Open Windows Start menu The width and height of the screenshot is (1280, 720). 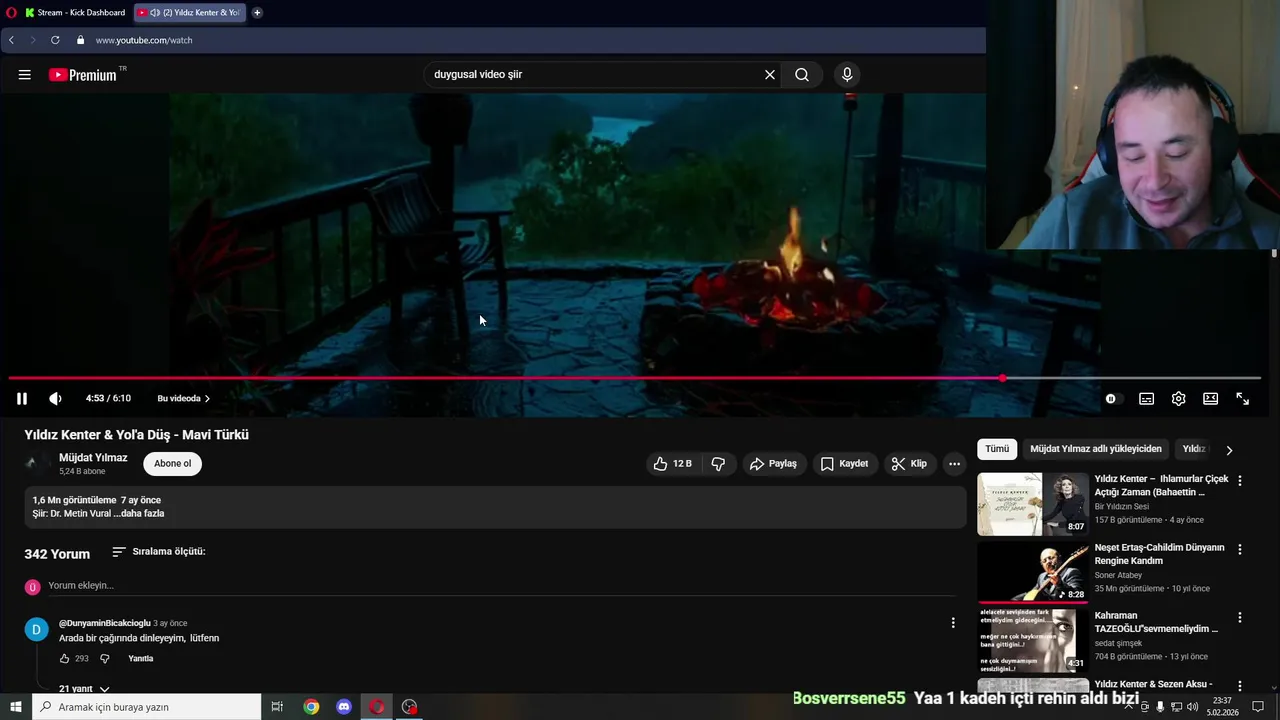coord(15,707)
